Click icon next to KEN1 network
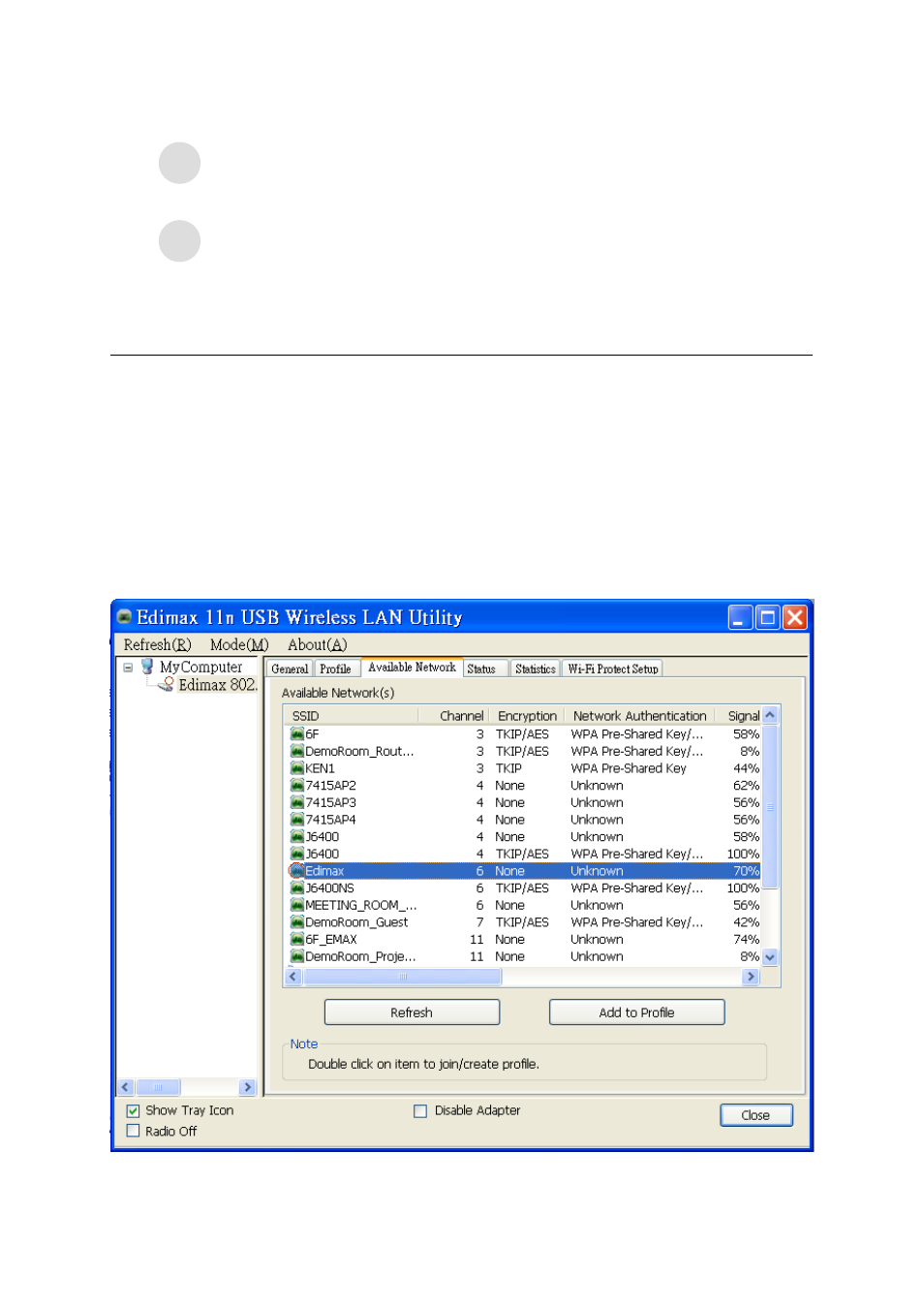Viewport: 924px width, 1308px height. (297, 767)
